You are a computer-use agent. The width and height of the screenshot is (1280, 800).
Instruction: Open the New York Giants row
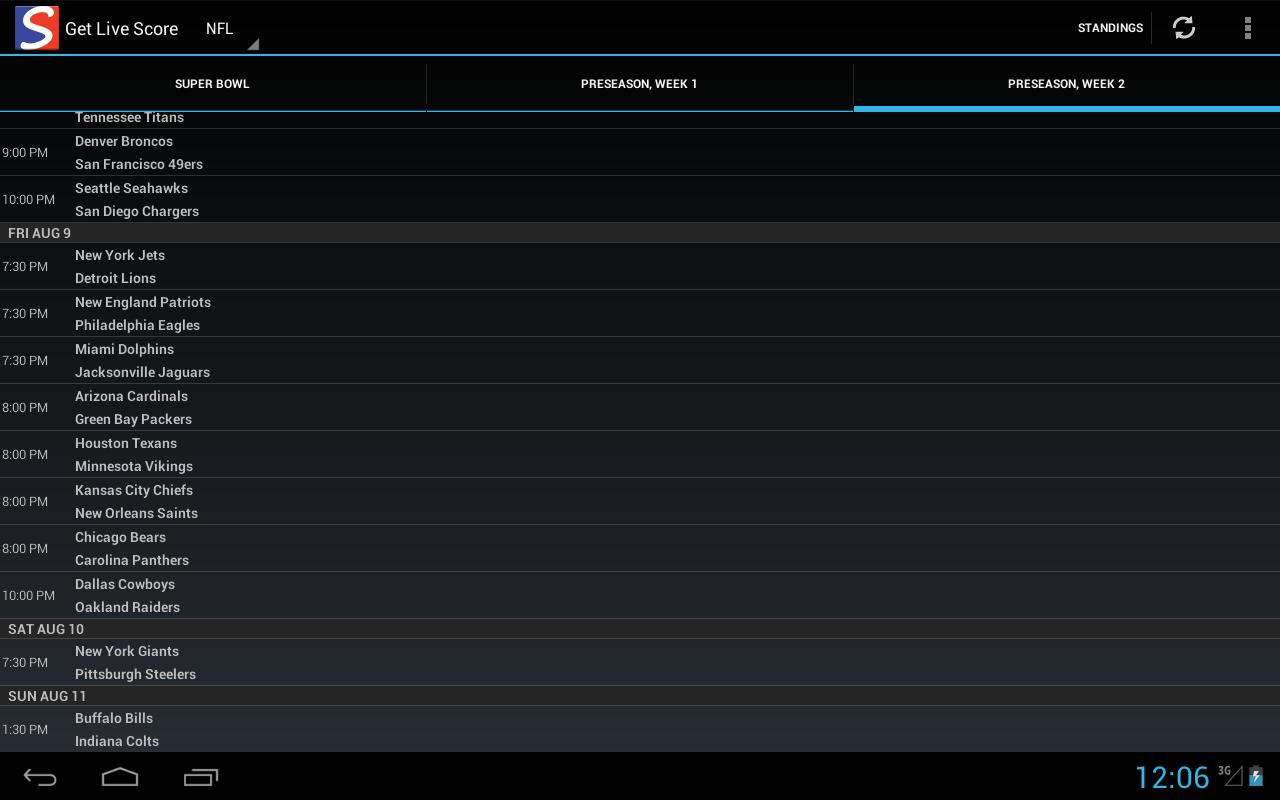127,651
